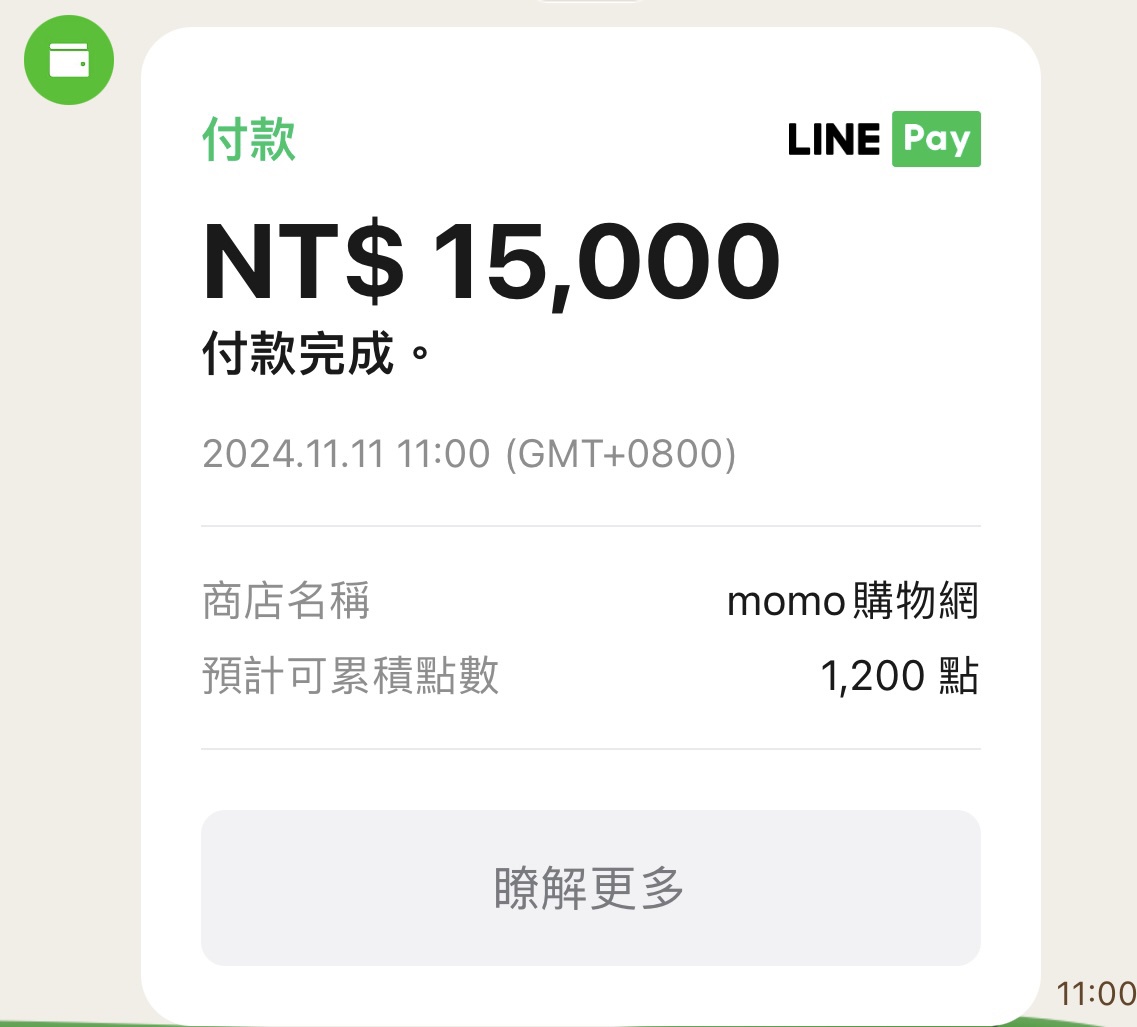Click the 2024.11.11 payment date
Screen dimensions: 1137x1027
[294, 455]
